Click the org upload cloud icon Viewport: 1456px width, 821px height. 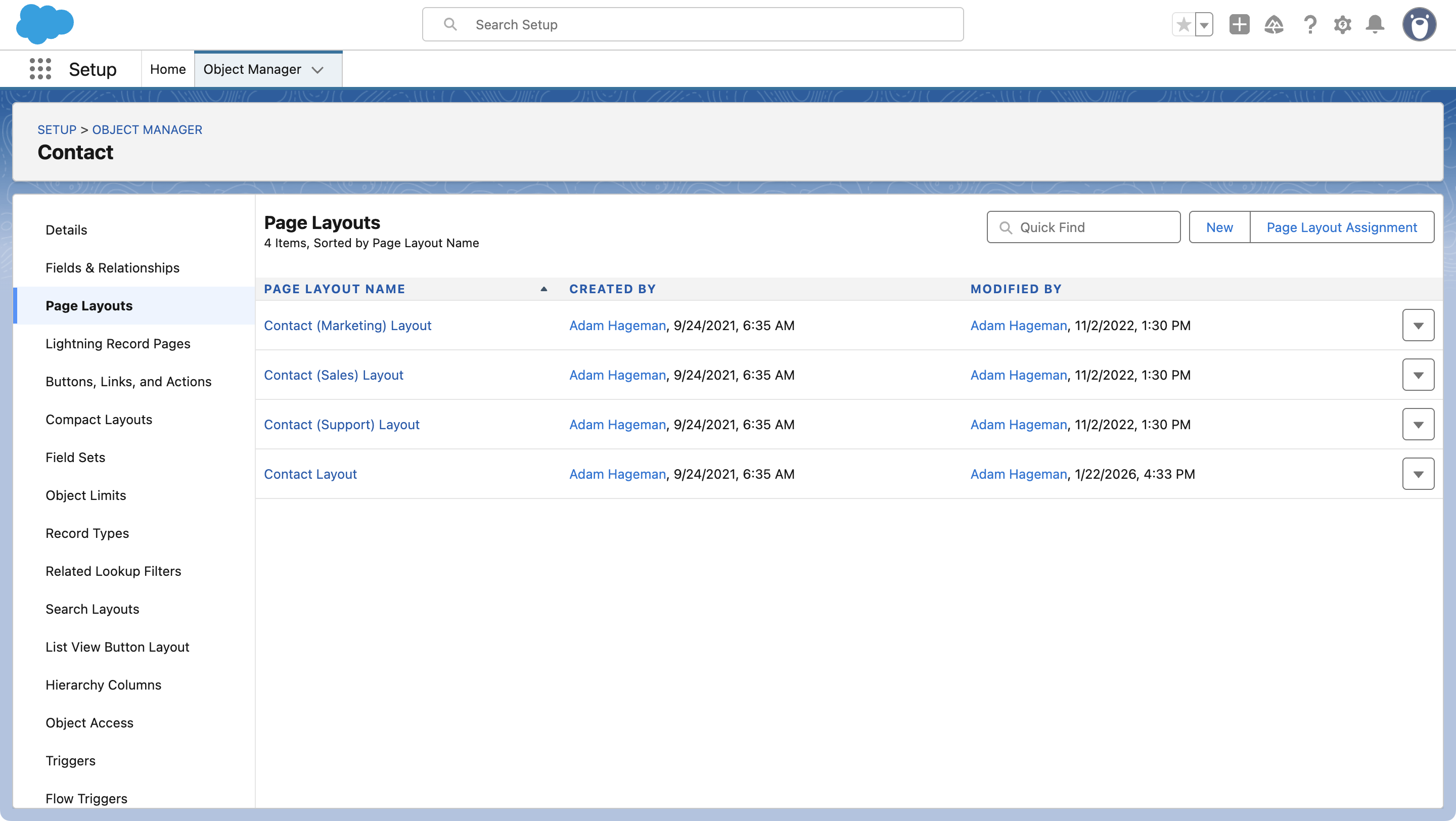tap(1275, 24)
